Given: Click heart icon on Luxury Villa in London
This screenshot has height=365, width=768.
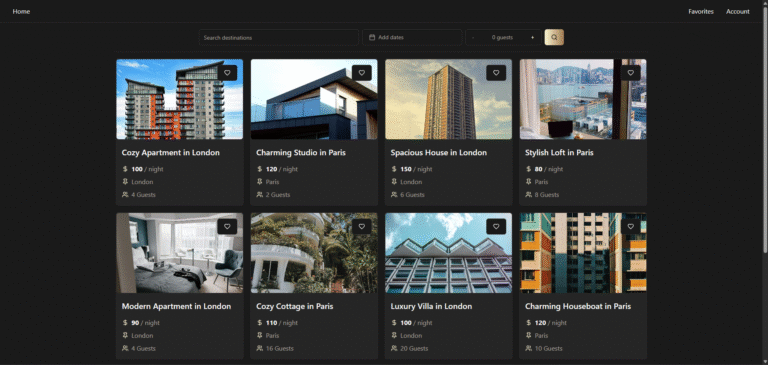Looking at the screenshot, I should (496, 226).
